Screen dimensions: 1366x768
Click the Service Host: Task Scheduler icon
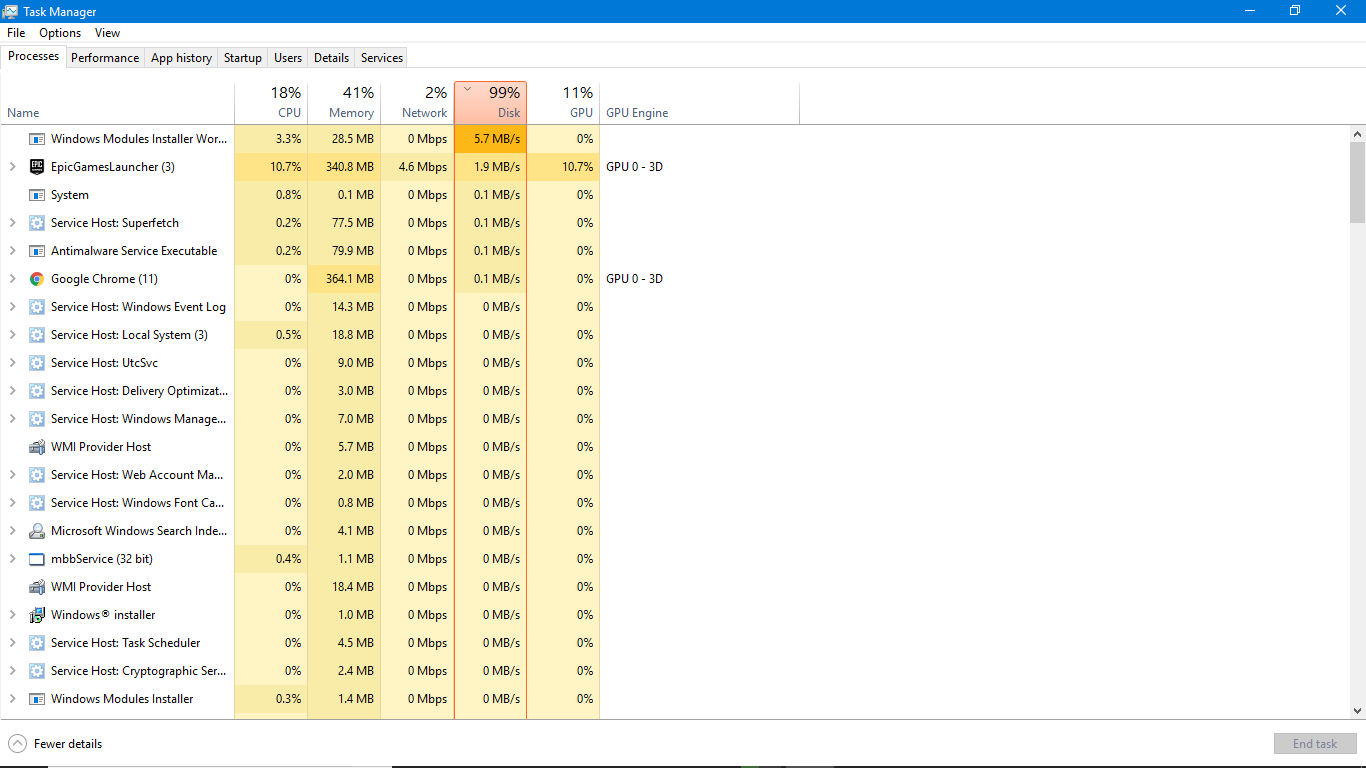[x=37, y=643]
